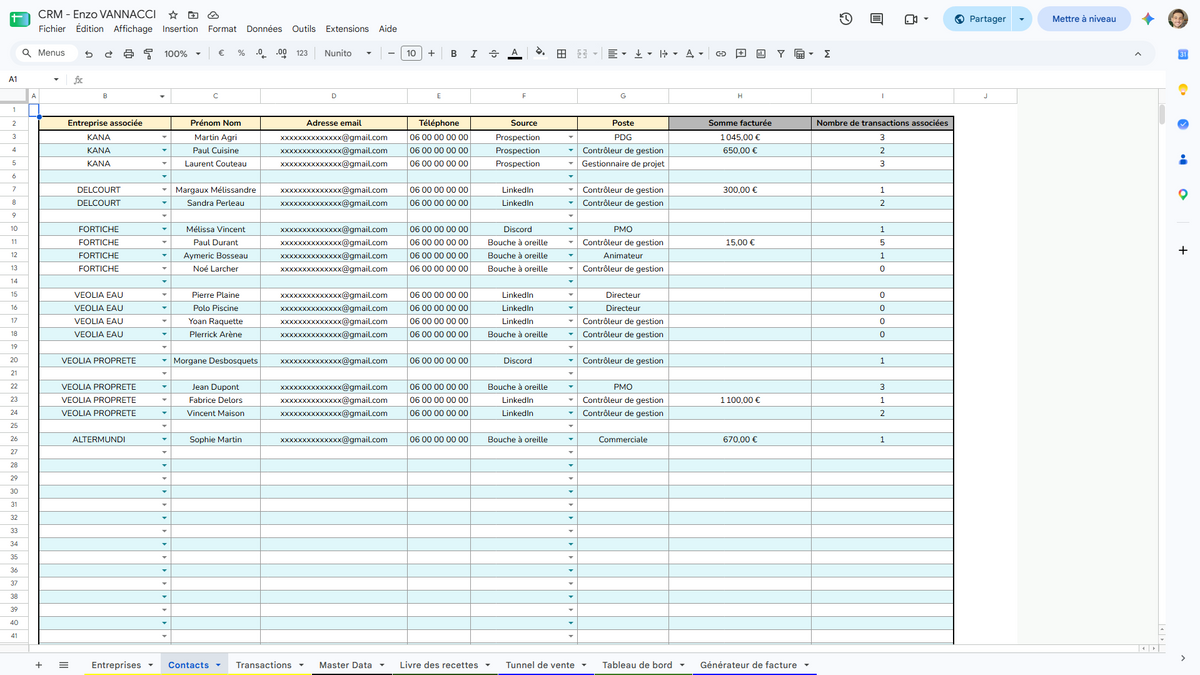Open source dropdown in Martin Agri's row

coord(571,138)
